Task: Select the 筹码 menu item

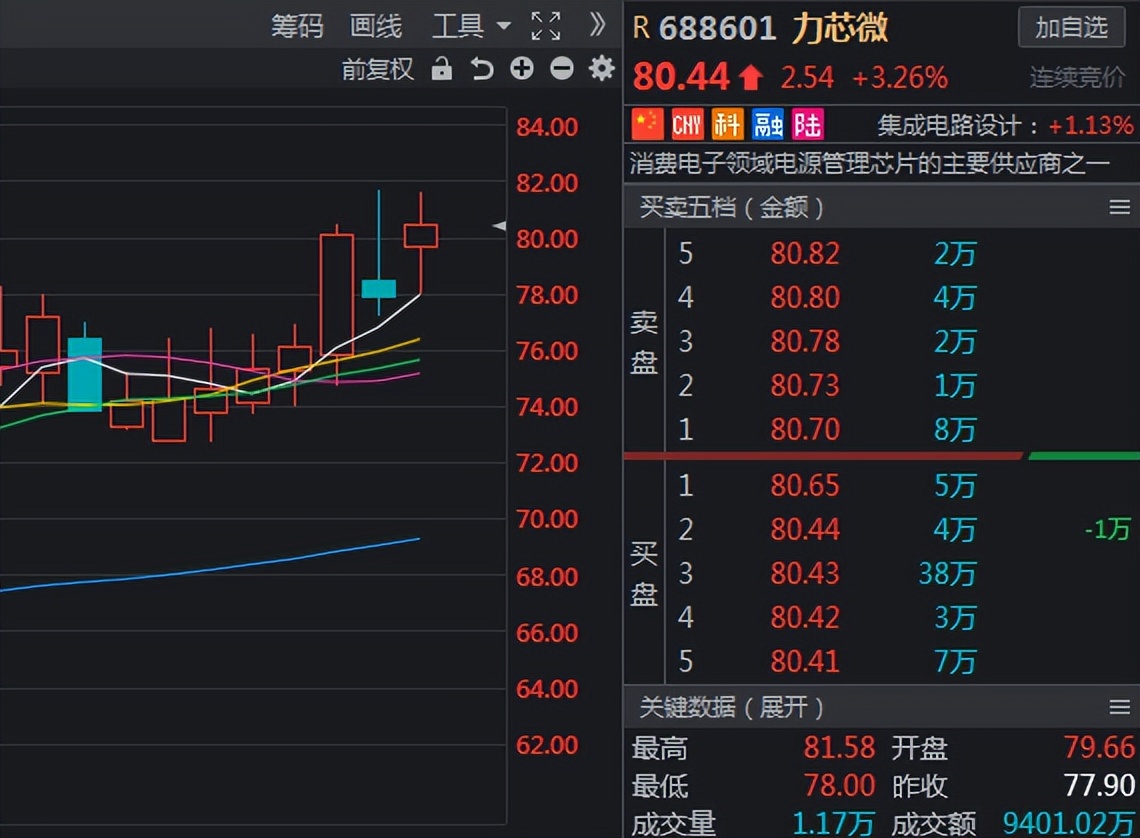Action: (x=296, y=27)
